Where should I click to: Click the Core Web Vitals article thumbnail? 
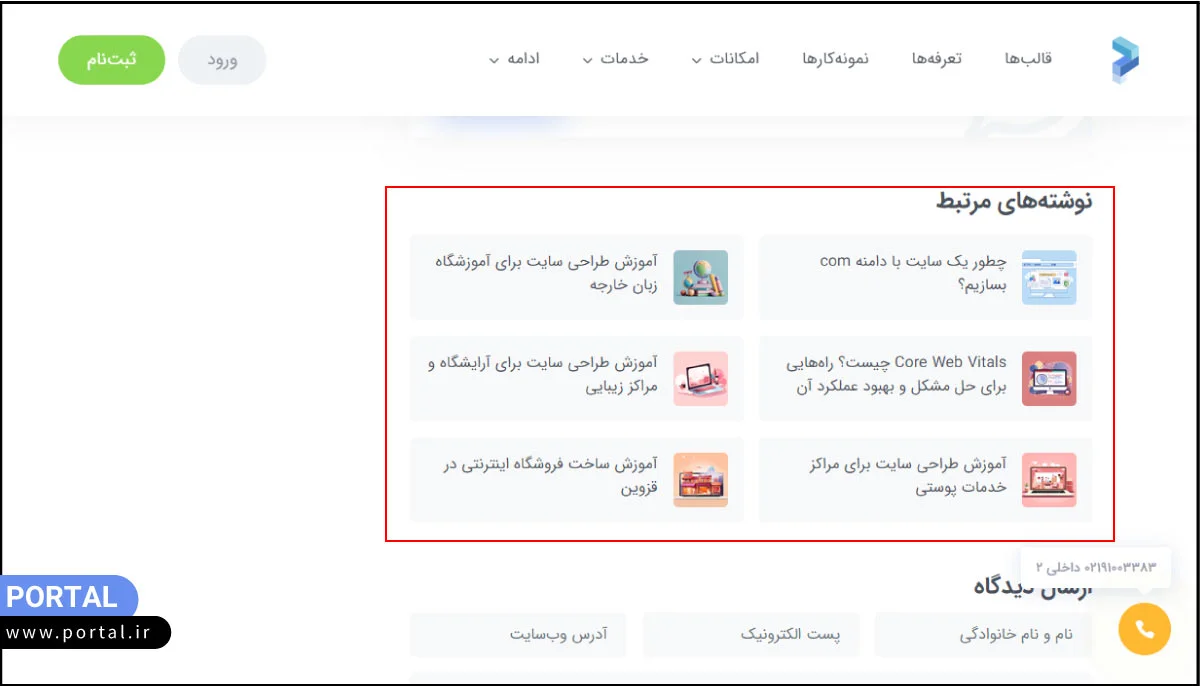(x=1050, y=379)
